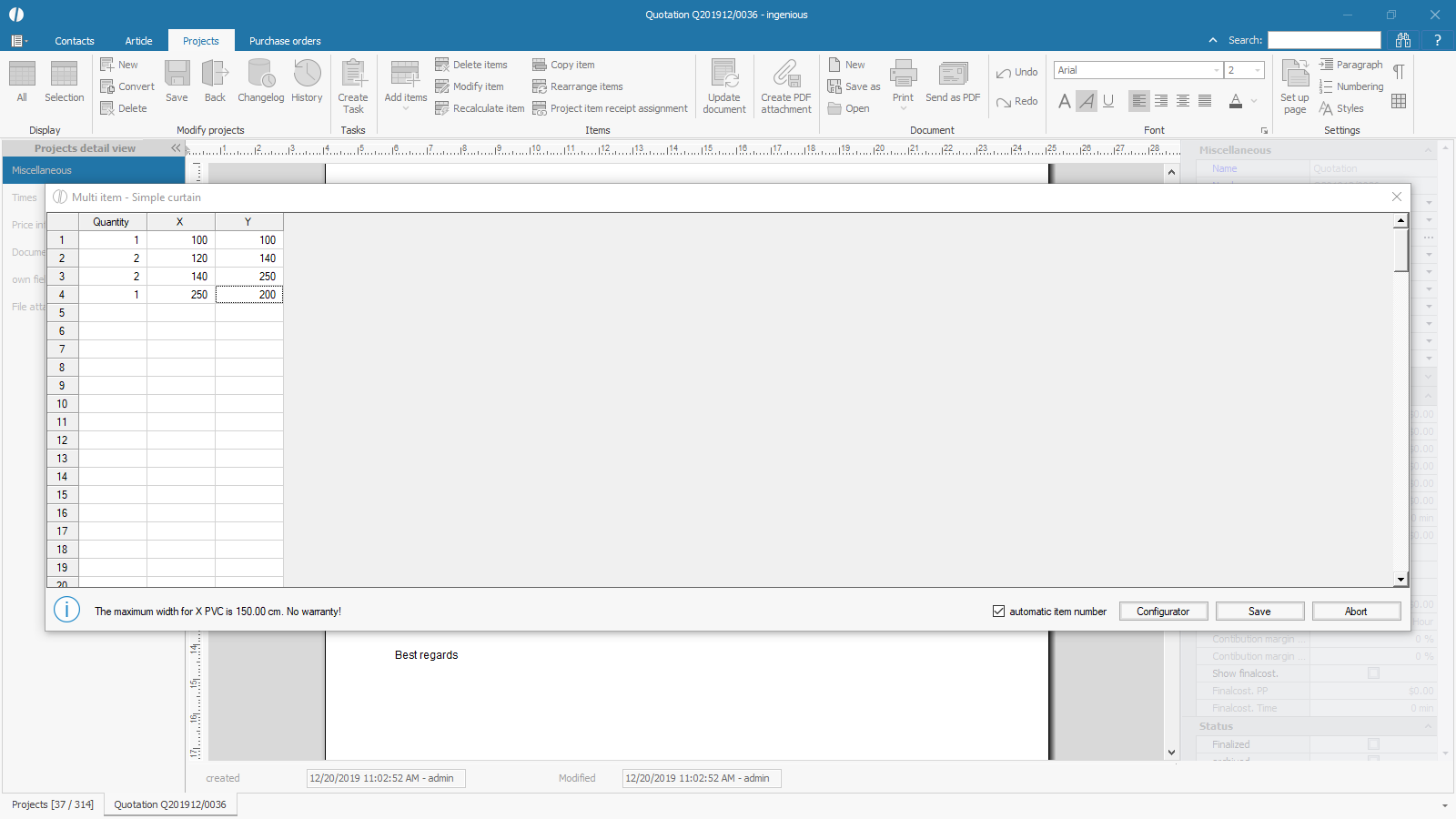Viewport: 1456px width, 819px height.
Task: Open the font size dropdown
Action: coord(1258,70)
